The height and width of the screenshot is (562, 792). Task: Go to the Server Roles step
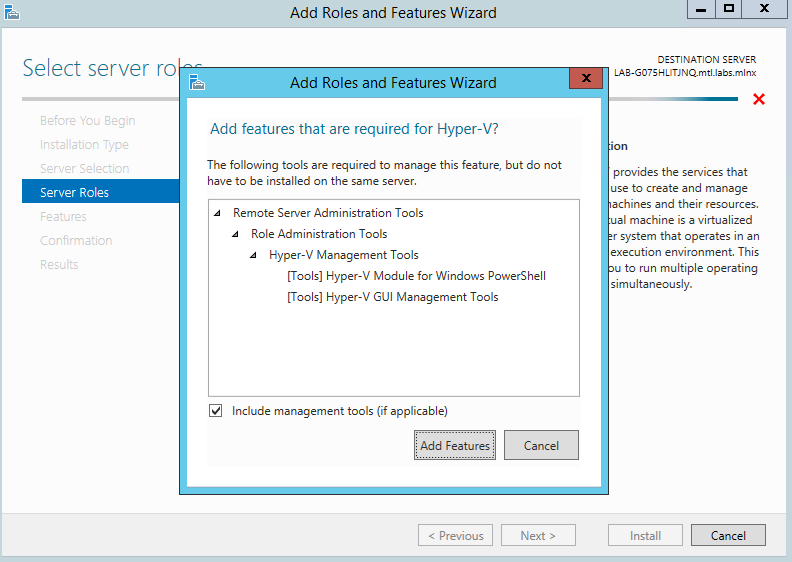point(75,192)
